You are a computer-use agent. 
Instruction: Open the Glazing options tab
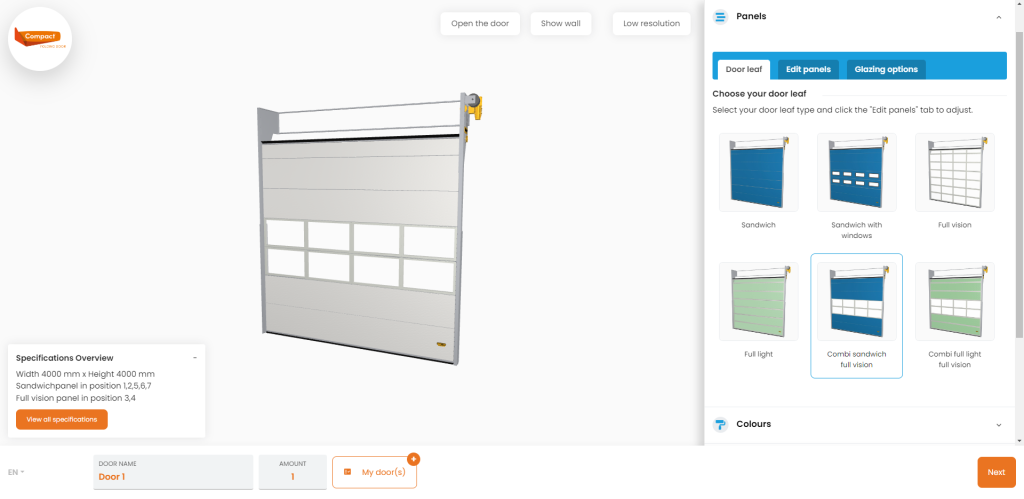click(886, 69)
